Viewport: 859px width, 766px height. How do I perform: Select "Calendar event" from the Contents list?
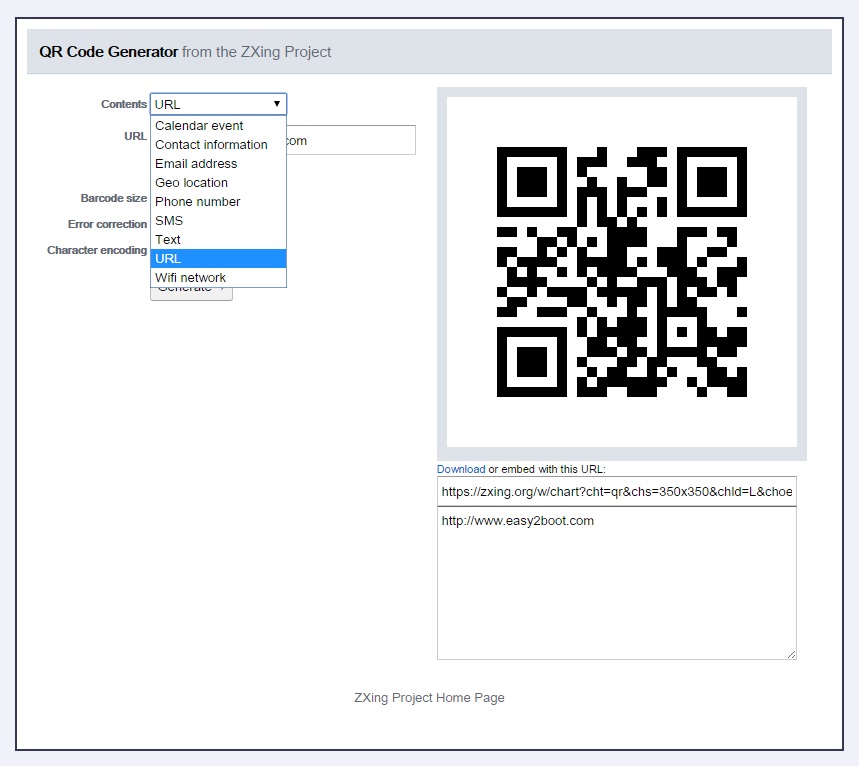pos(198,125)
